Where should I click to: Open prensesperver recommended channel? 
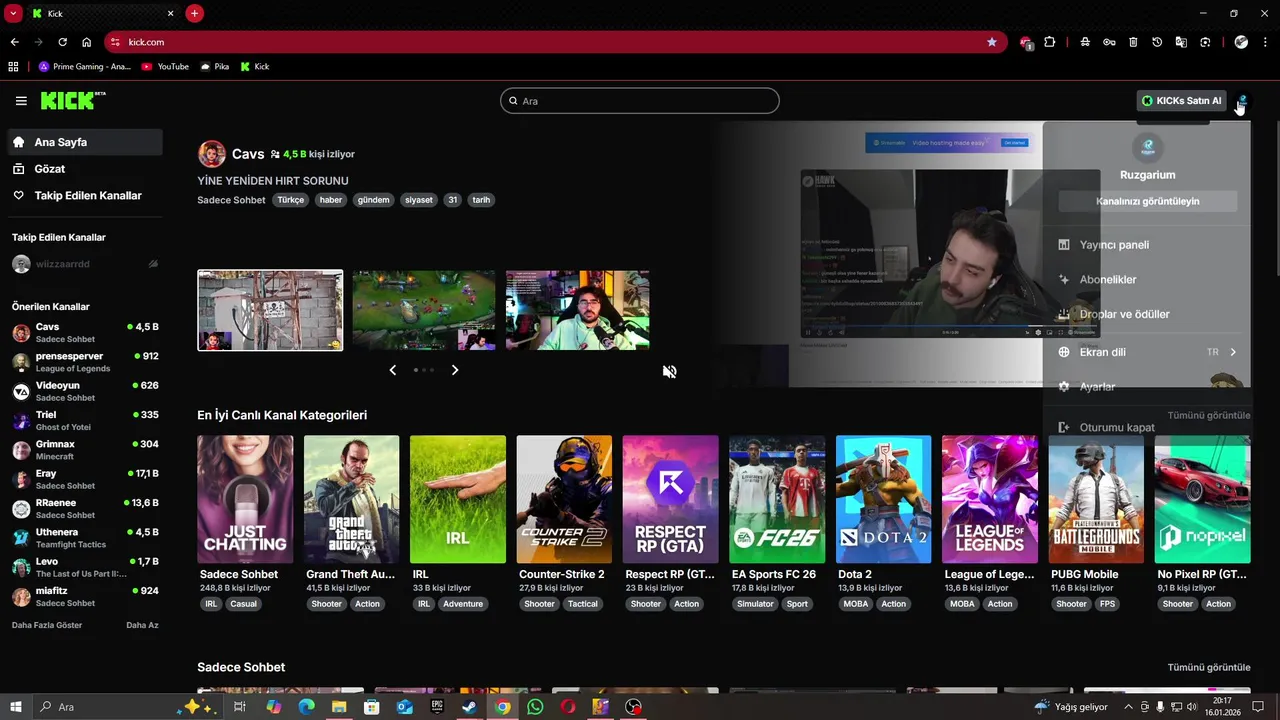click(85, 362)
